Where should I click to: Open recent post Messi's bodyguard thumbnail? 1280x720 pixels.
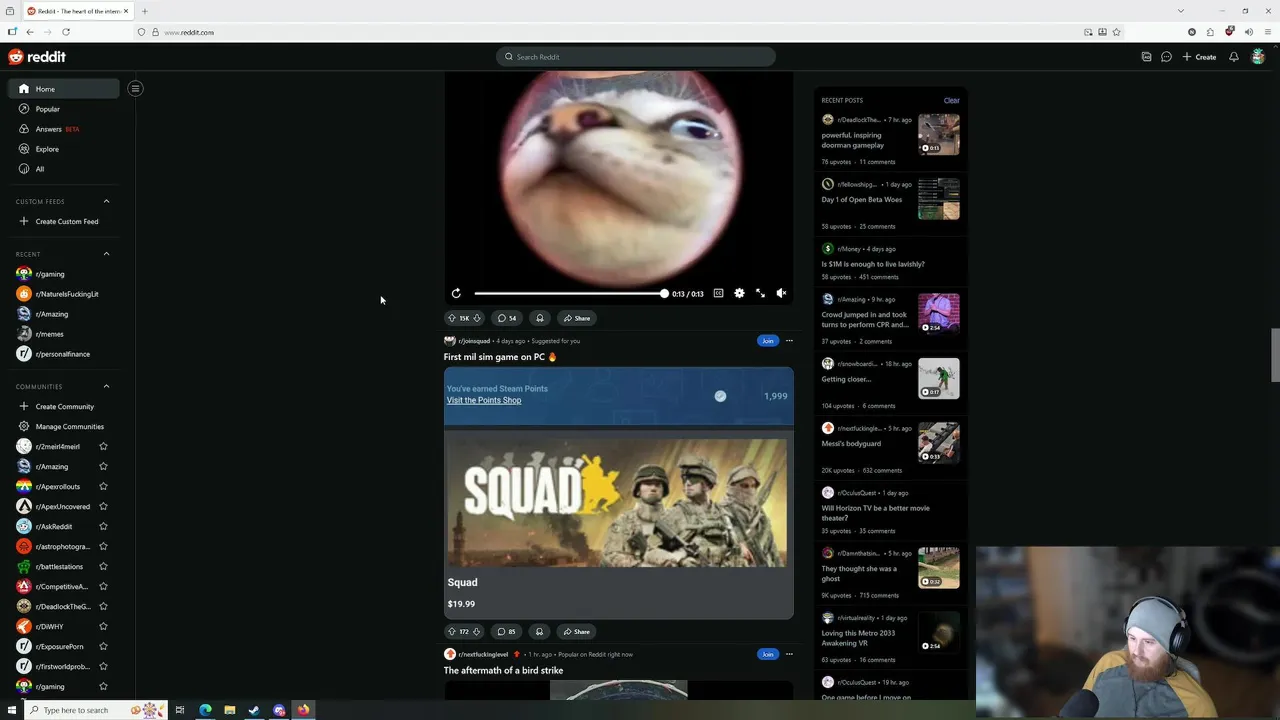coord(939,443)
